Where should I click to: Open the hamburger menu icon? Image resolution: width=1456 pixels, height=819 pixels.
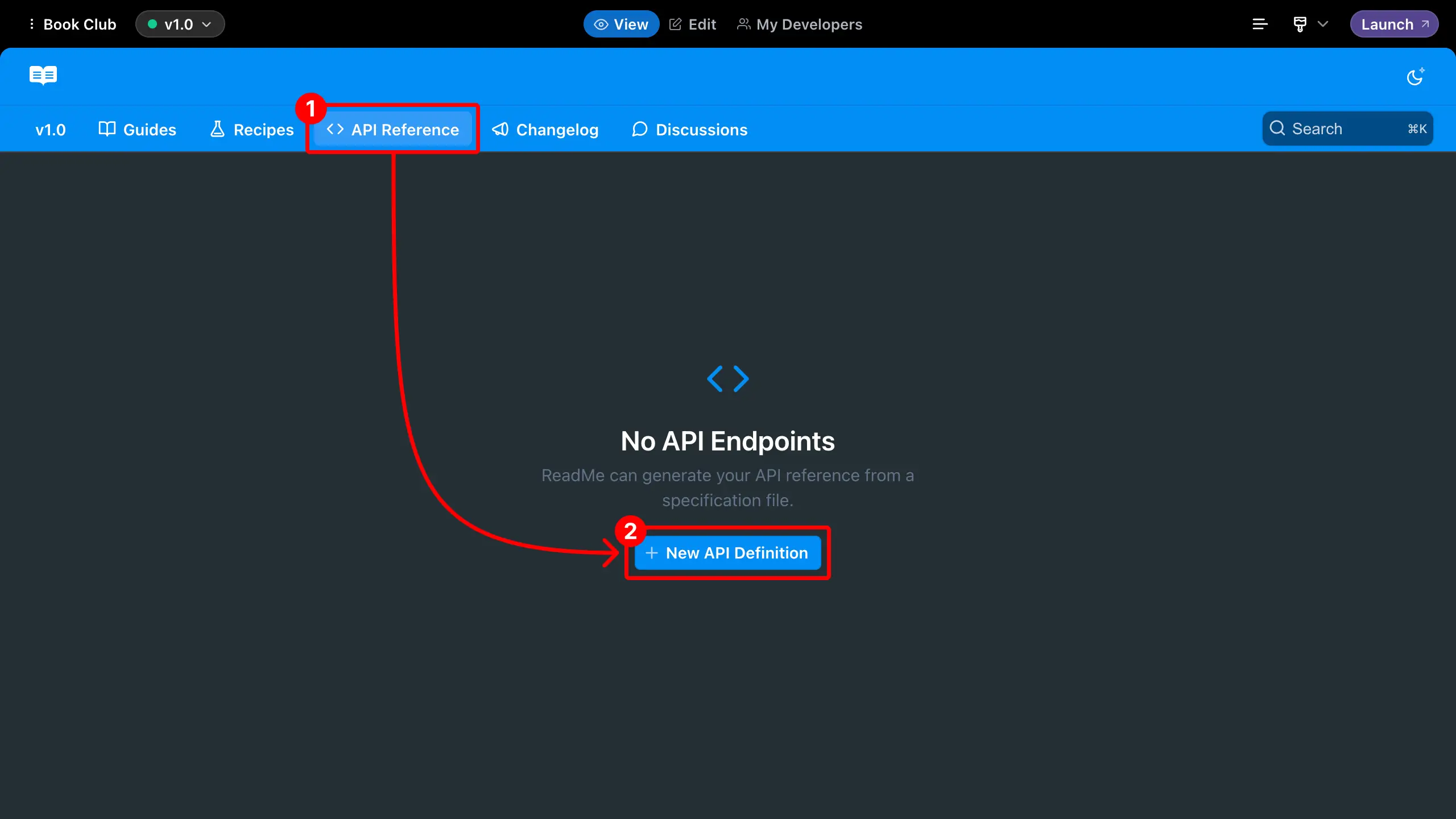(1260, 24)
